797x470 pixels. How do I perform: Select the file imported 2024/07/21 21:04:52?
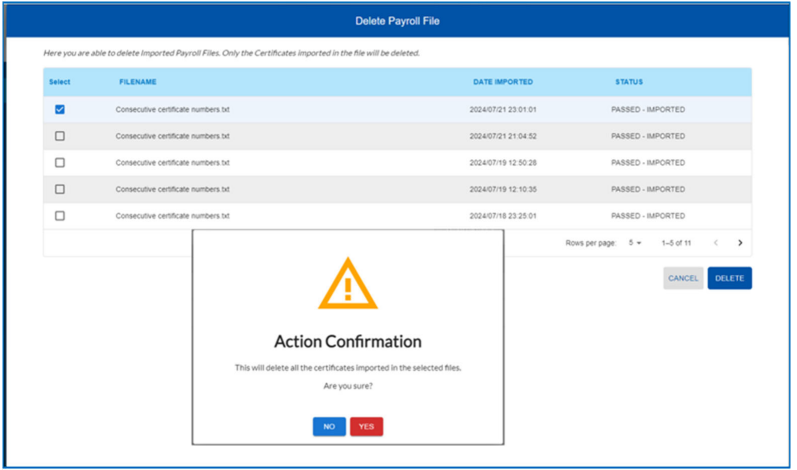[x=60, y=136]
